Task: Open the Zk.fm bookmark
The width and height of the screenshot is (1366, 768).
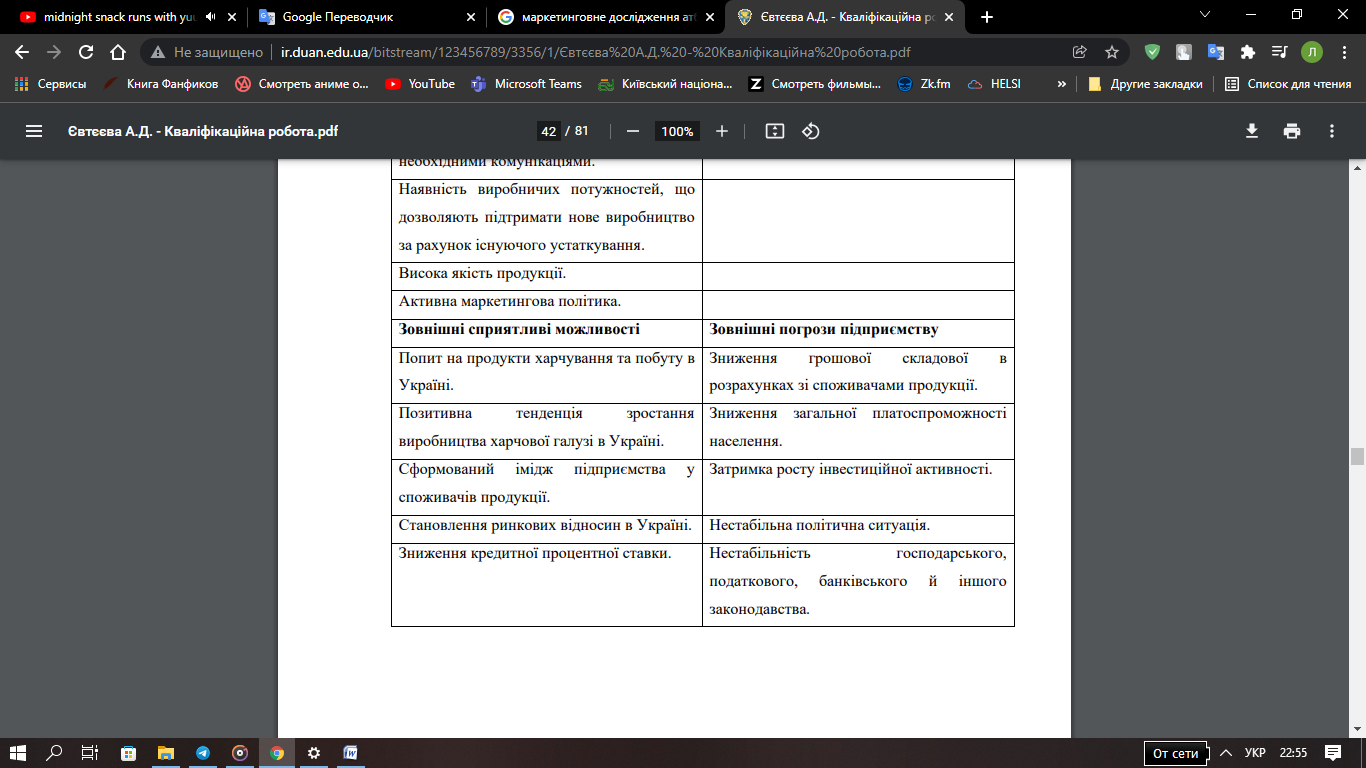Action: pyautogui.click(x=924, y=84)
